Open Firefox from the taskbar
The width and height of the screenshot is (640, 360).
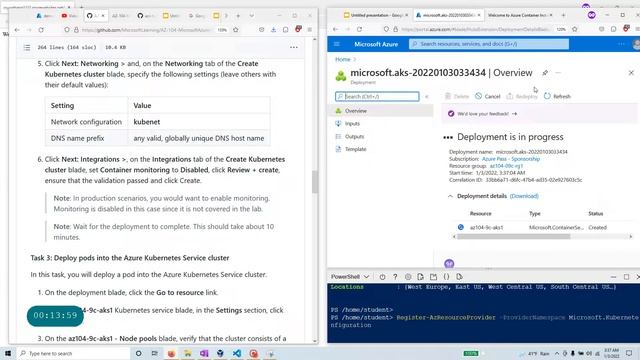[171, 353]
